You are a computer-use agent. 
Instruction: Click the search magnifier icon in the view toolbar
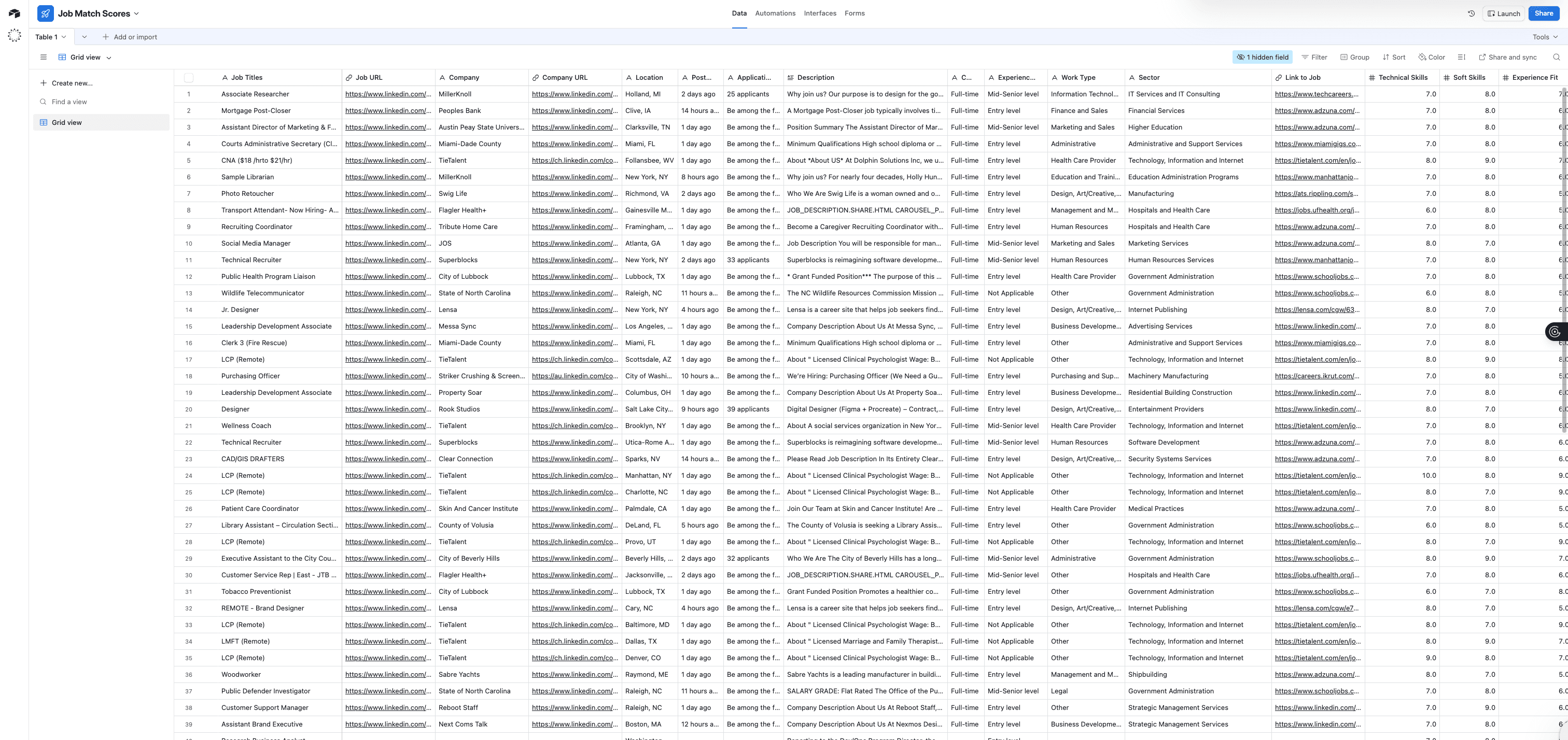pos(1557,57)
